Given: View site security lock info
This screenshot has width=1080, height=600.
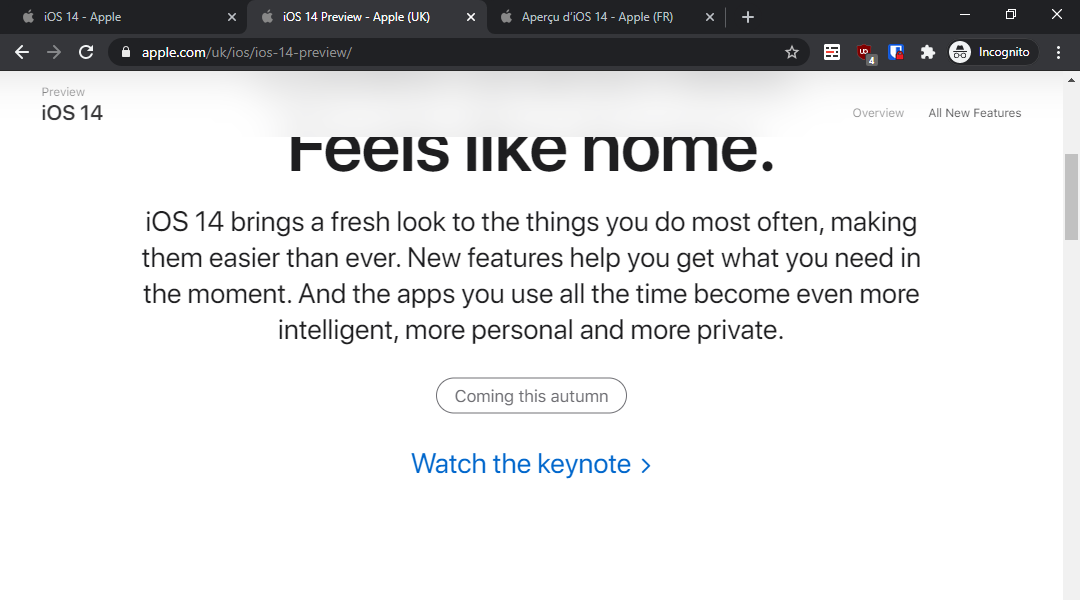Looking at the screenshot, I should (x=125, y=52).
